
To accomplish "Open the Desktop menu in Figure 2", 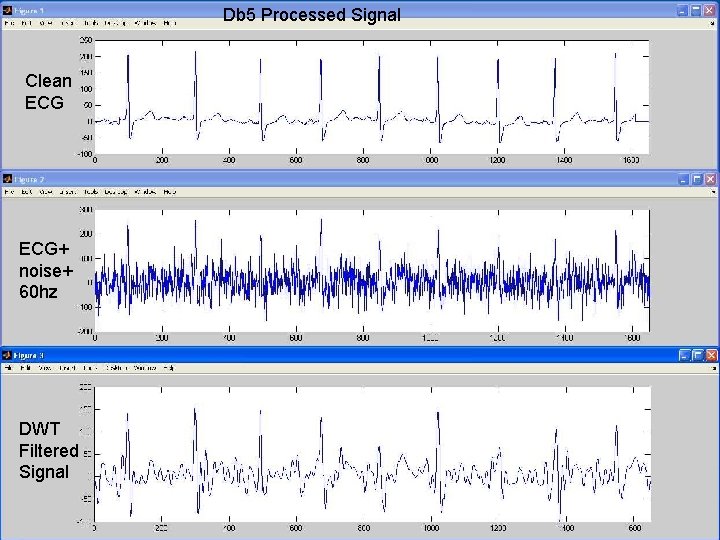I will click(115, 192).
